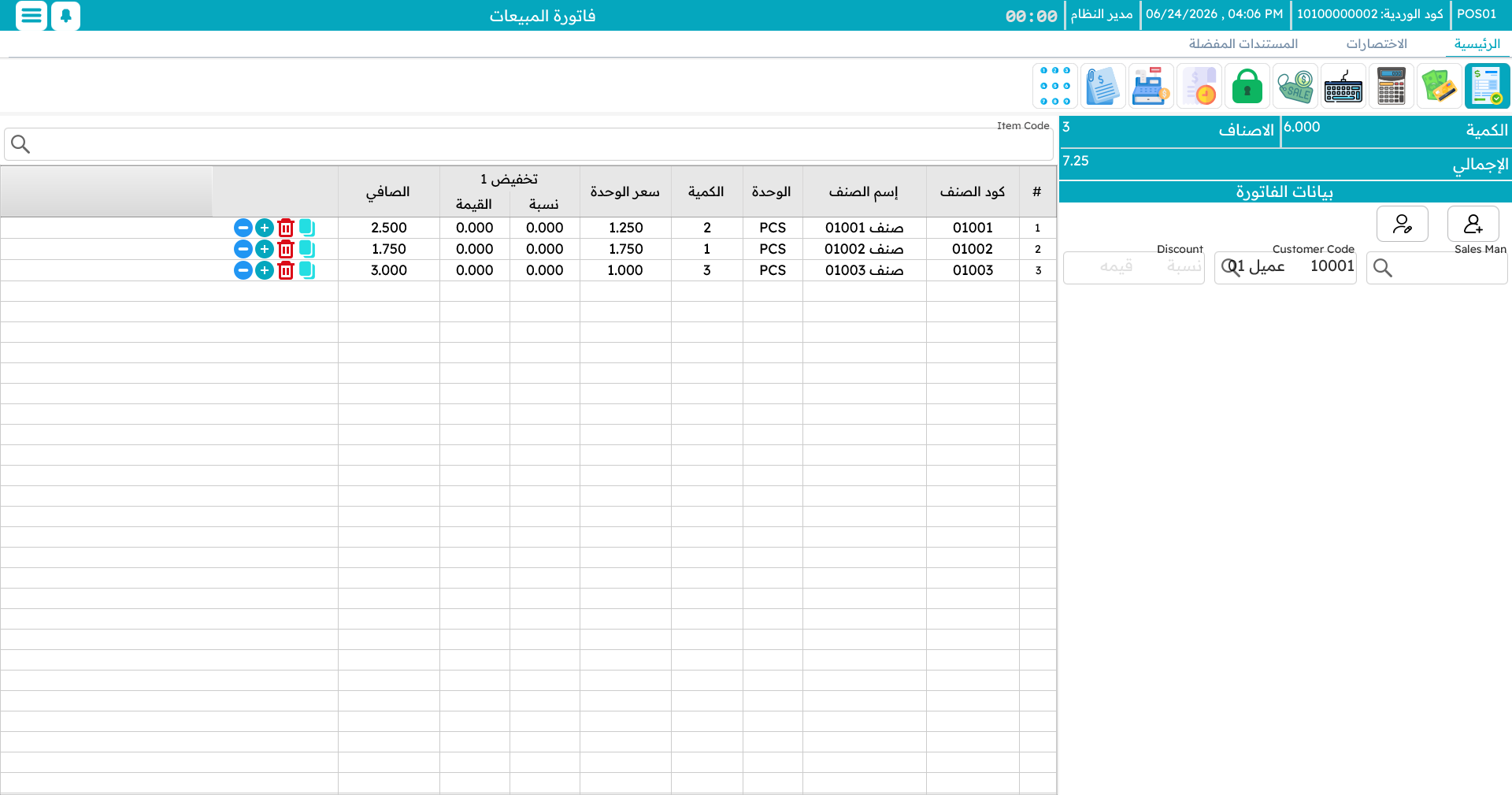This screenshot has height=795, width=1512.
Task: Decrease quantity for item 01003
Action: tap(243, 270)
